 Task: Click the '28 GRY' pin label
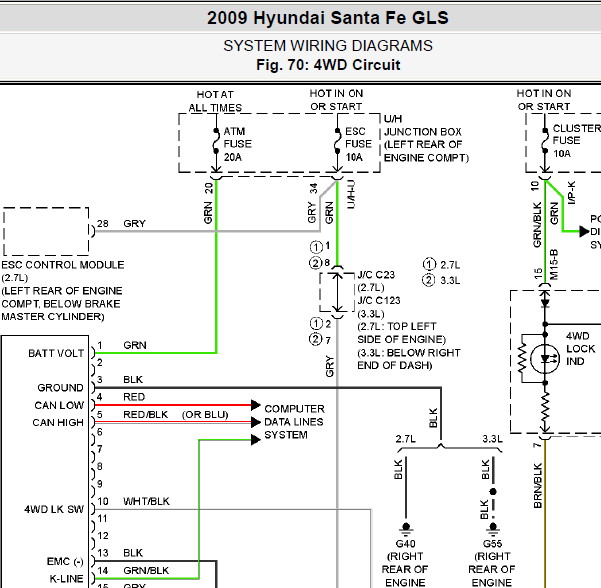121,223
